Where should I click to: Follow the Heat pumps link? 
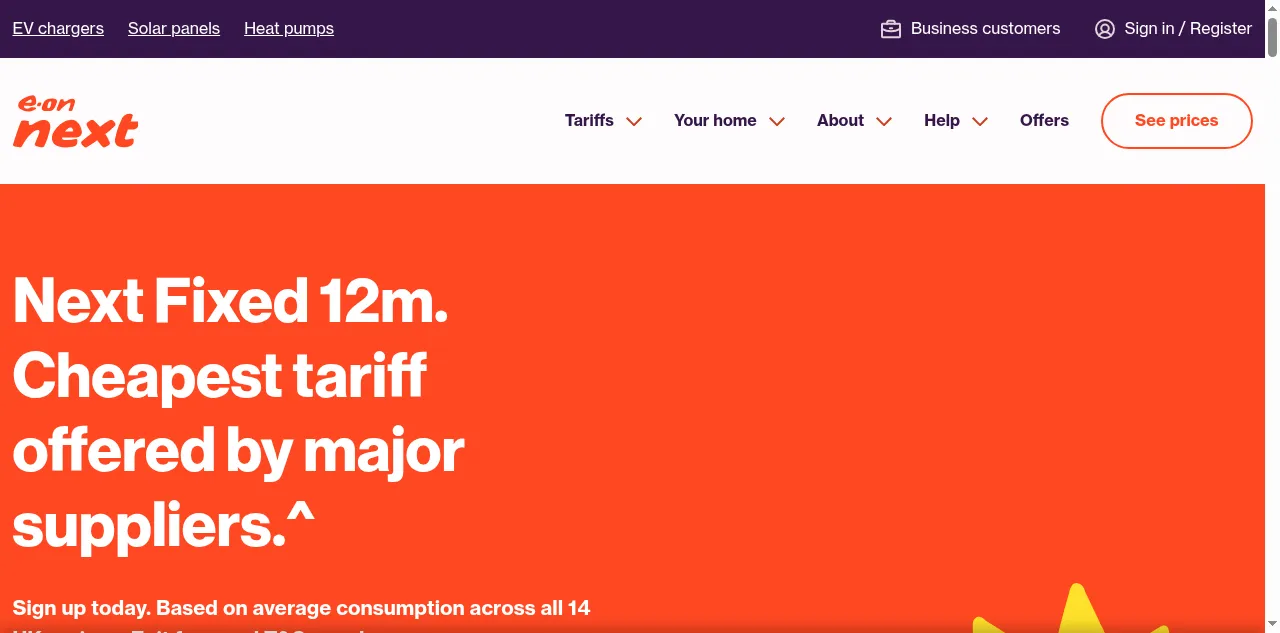pyautogui.click(x=289, y=29)
